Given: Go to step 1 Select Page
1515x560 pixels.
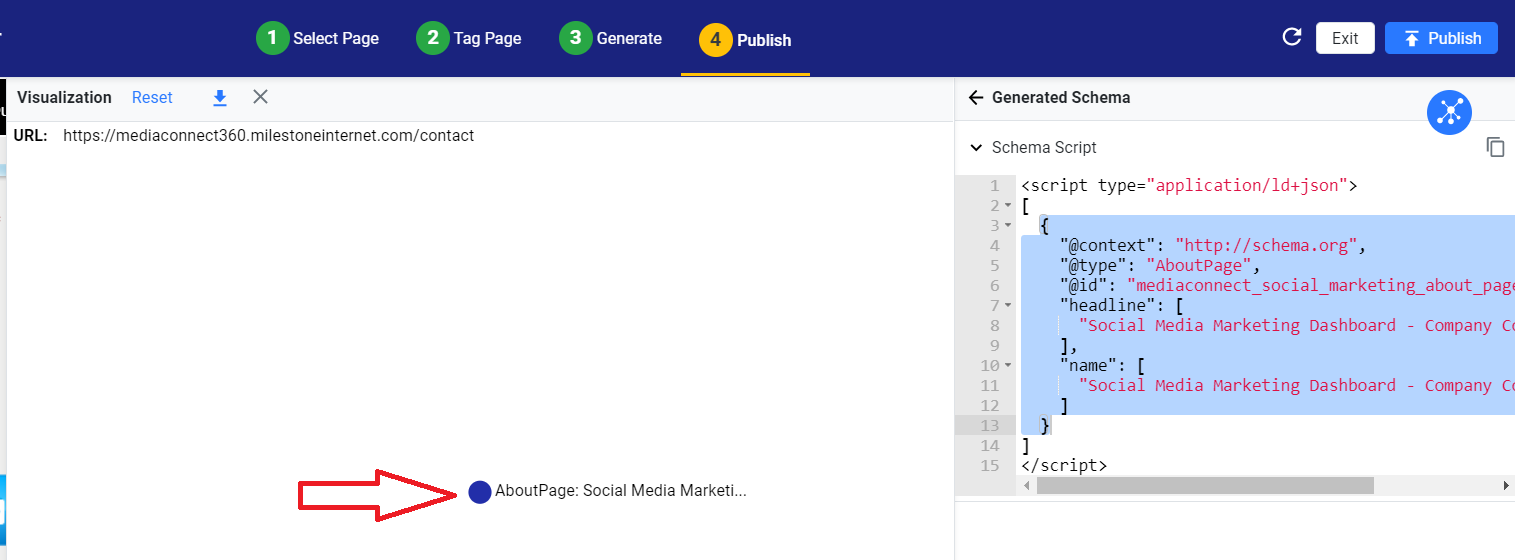Looking at the screenshot, I should [318, 38].
